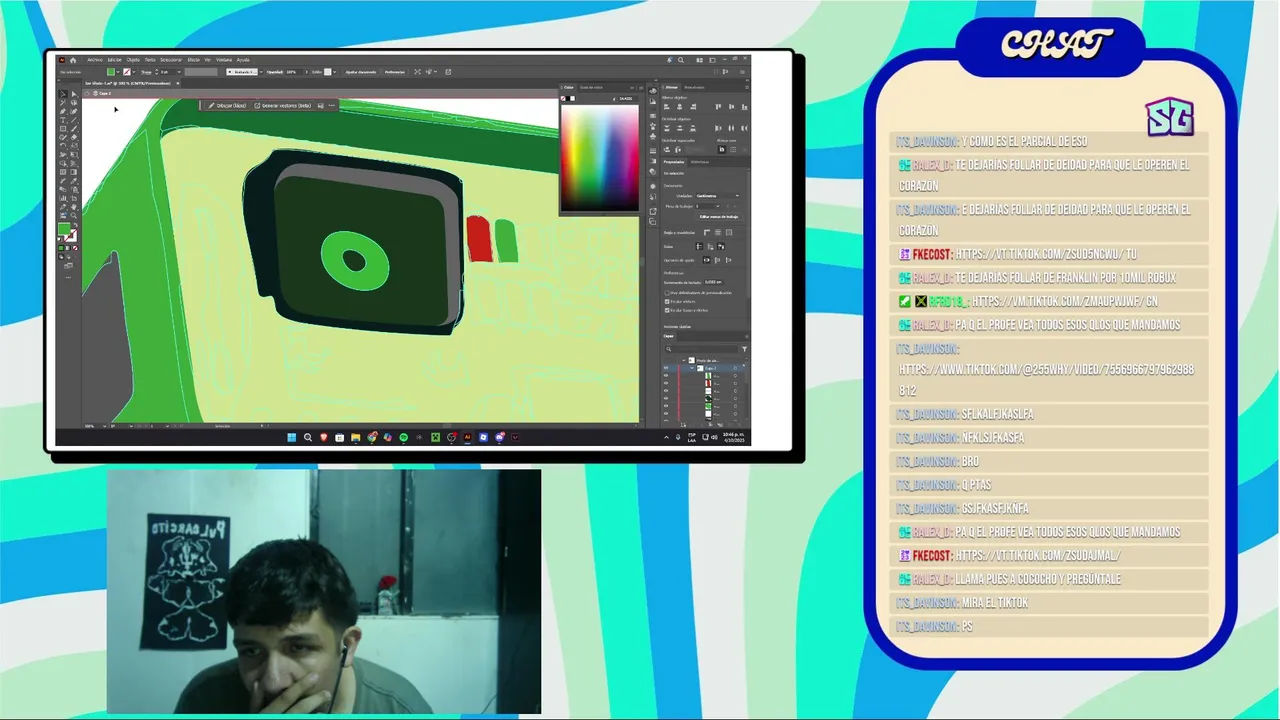This screenshot has width=1280, height=720.
Task: Open the fill color dropdown in control bar
Action: [x=118, y=72]
